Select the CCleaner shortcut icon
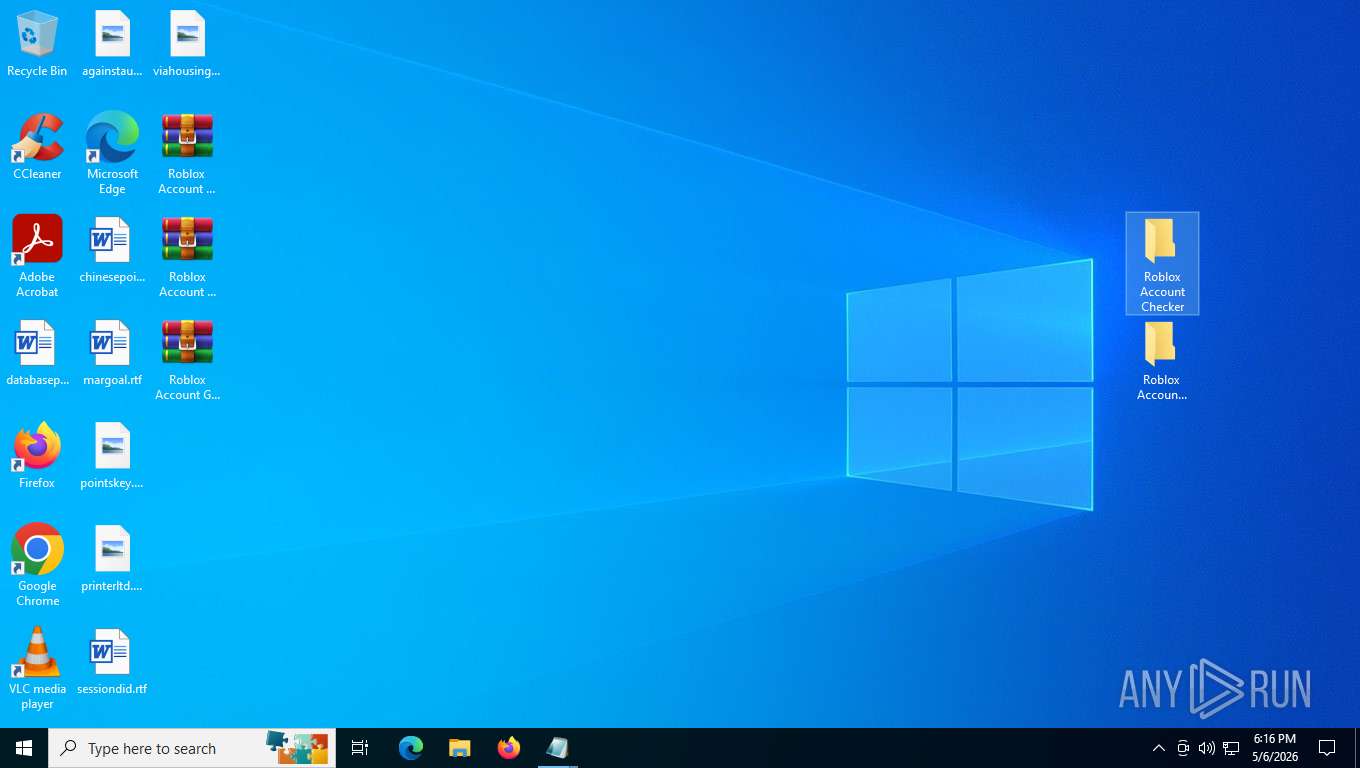The height and width of the screenshot is (768, 1360). tap(37, 147)
